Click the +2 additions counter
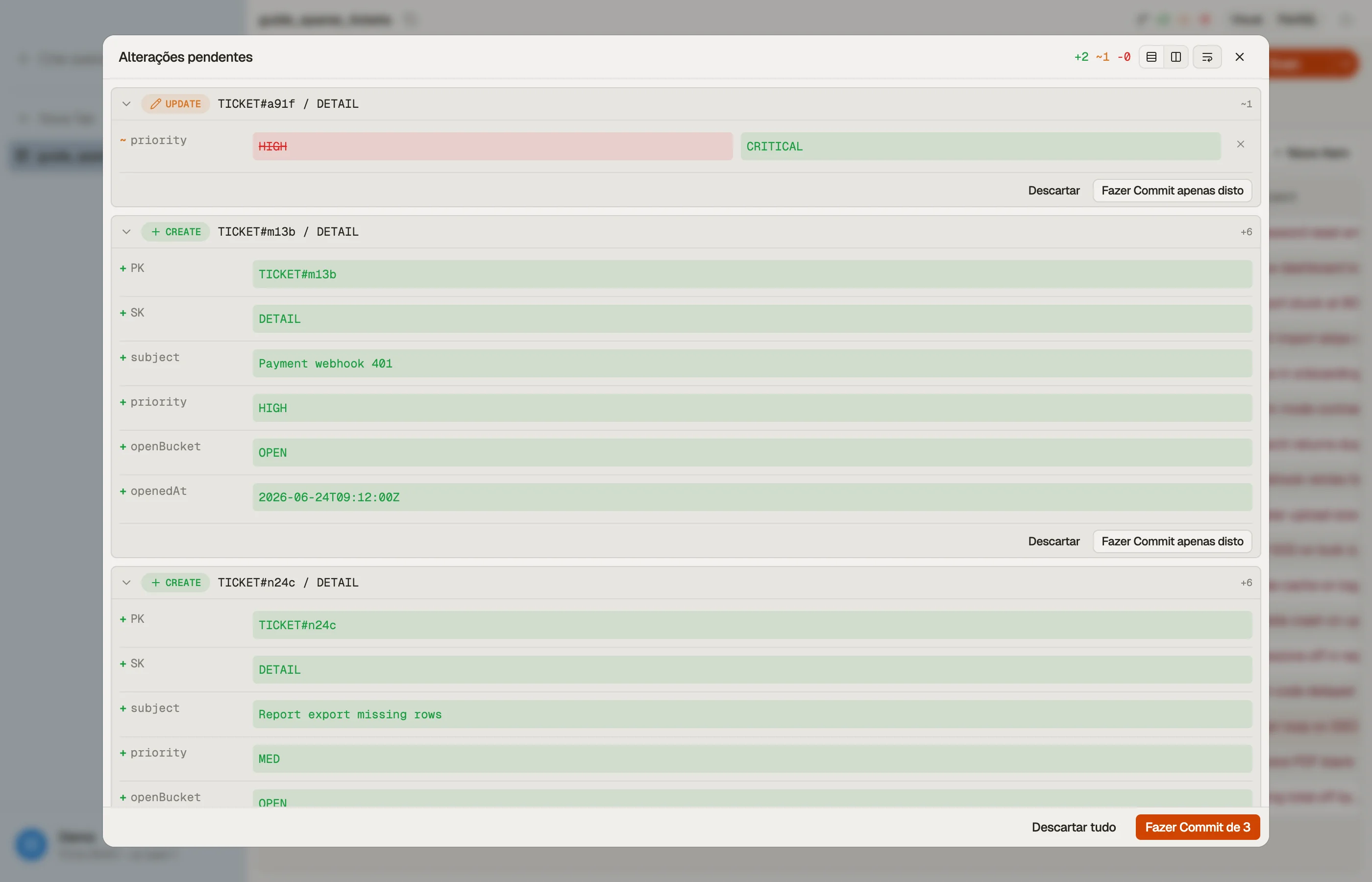This screenshot has height=882, width=1372. pyautogui.click(x=1081, y=57)
